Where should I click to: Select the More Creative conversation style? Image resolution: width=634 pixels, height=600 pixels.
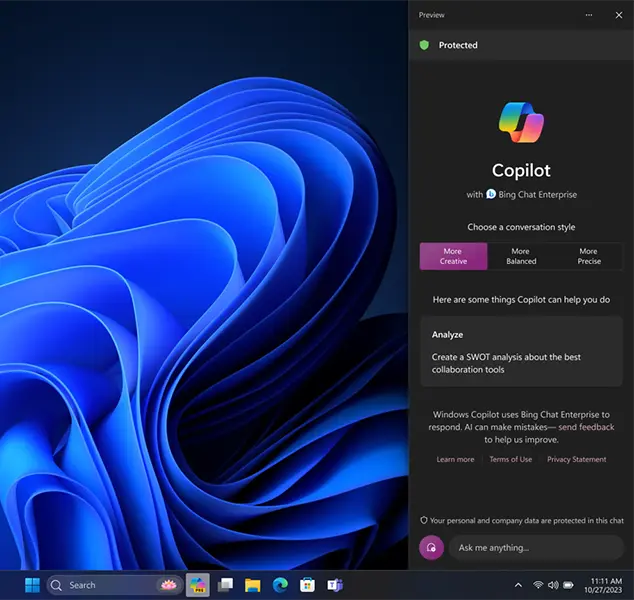coord(453,256)
